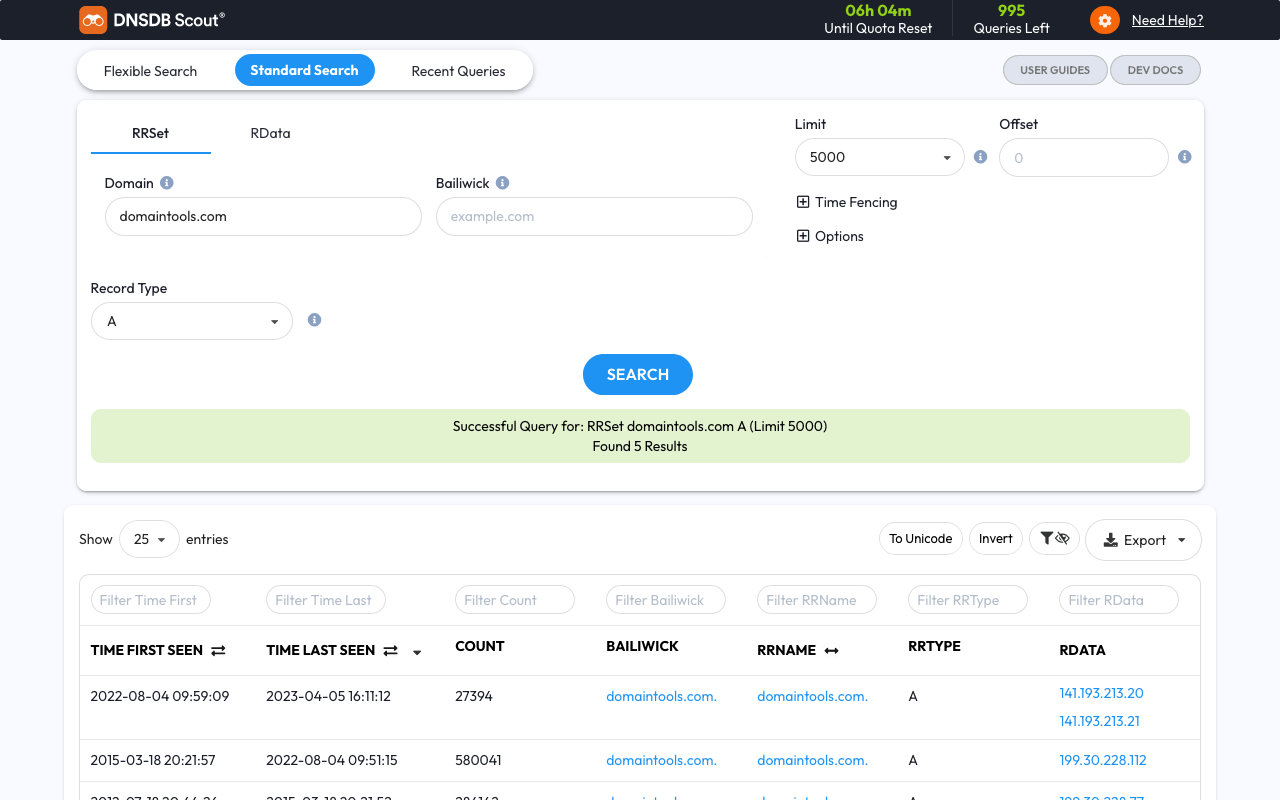The width and height of the screenshot is (1280, 800).
Task: Toggle filter visibility eye button
Action: point(1054,539)
